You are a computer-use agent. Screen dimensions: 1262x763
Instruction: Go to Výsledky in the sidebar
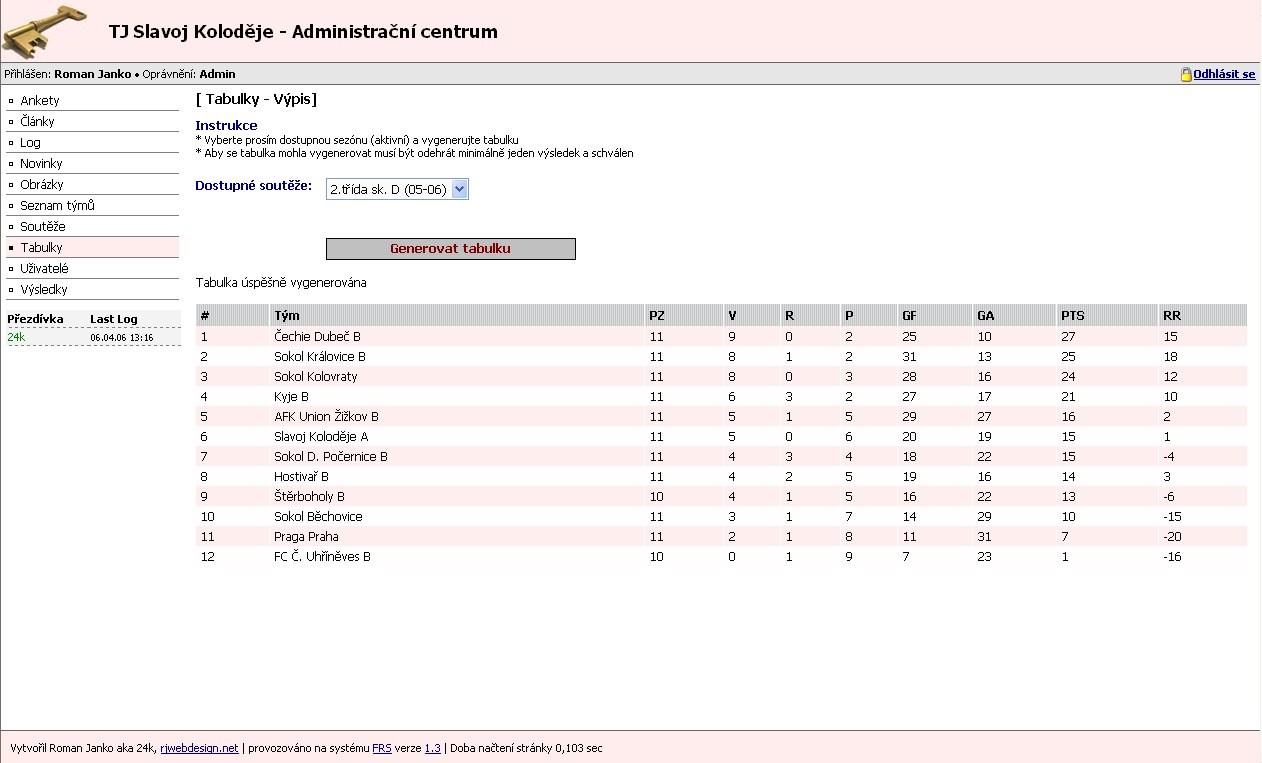[x=44, y=290]
